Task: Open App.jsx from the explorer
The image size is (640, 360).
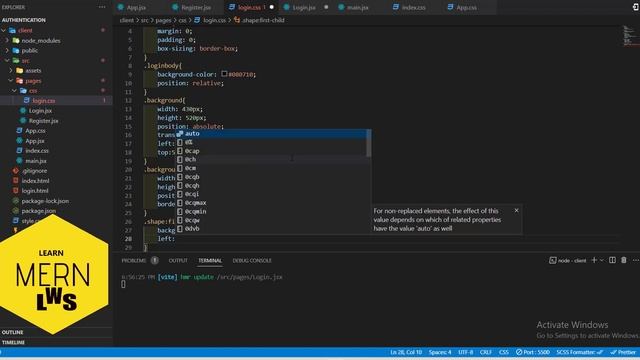Action: point(35,141)
